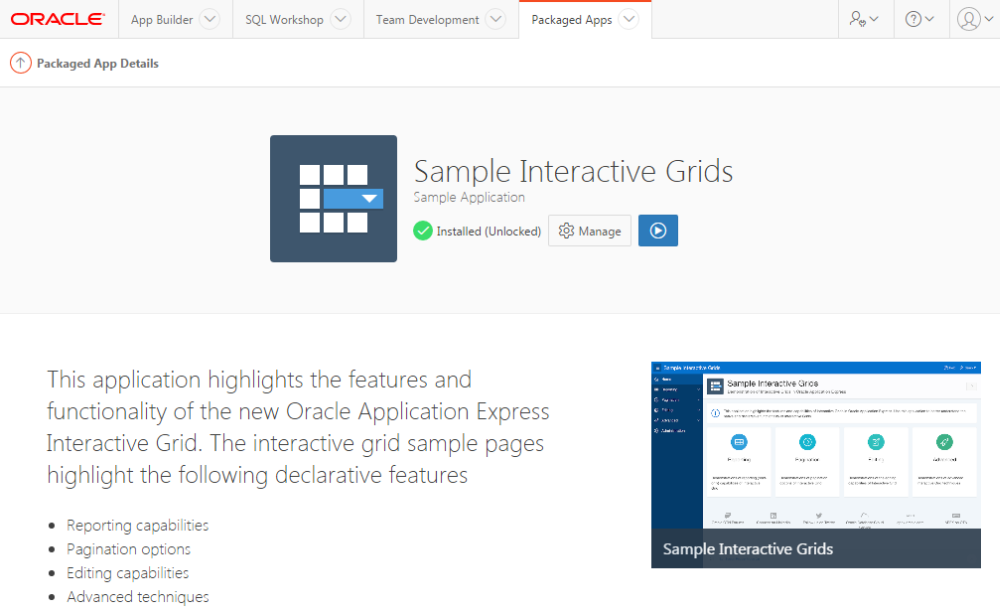
Task: Open the SQL Workshop tab
Action: tap(284, 20)
